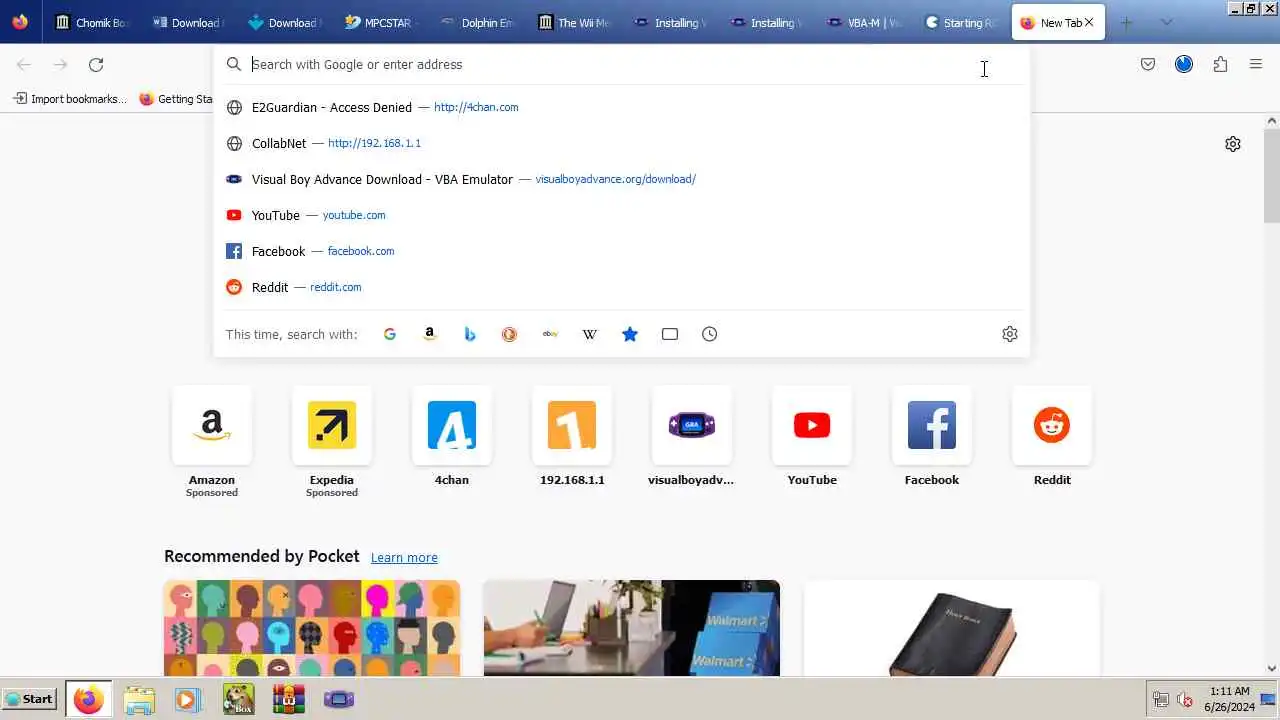
Task: Close the New Tab tab
Action: pyautogui.click(x=1089, y=22)
